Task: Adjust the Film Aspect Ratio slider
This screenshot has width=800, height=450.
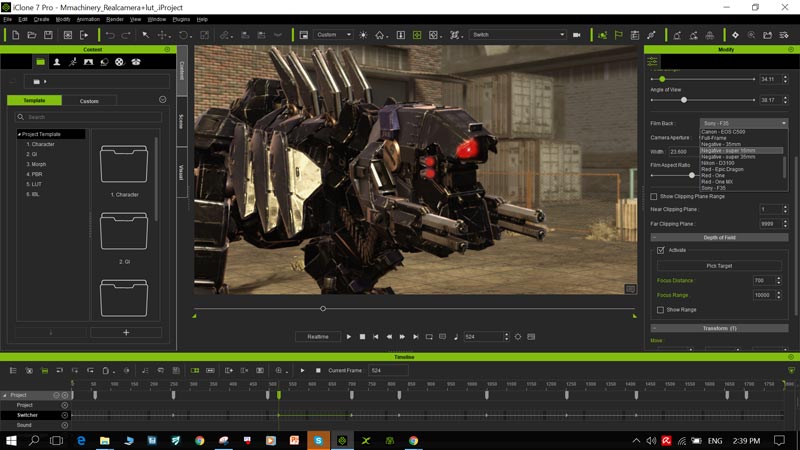Action: coord(692,176)
